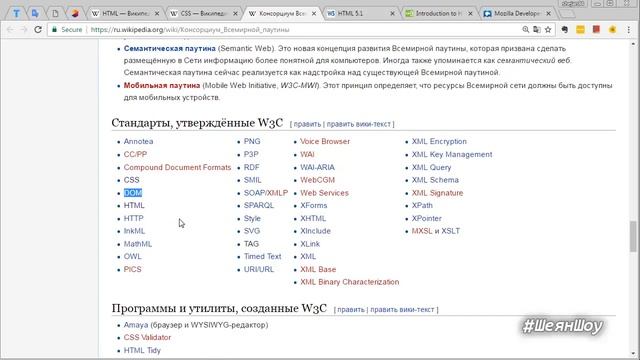Open the Amaya link

(136, 325)
